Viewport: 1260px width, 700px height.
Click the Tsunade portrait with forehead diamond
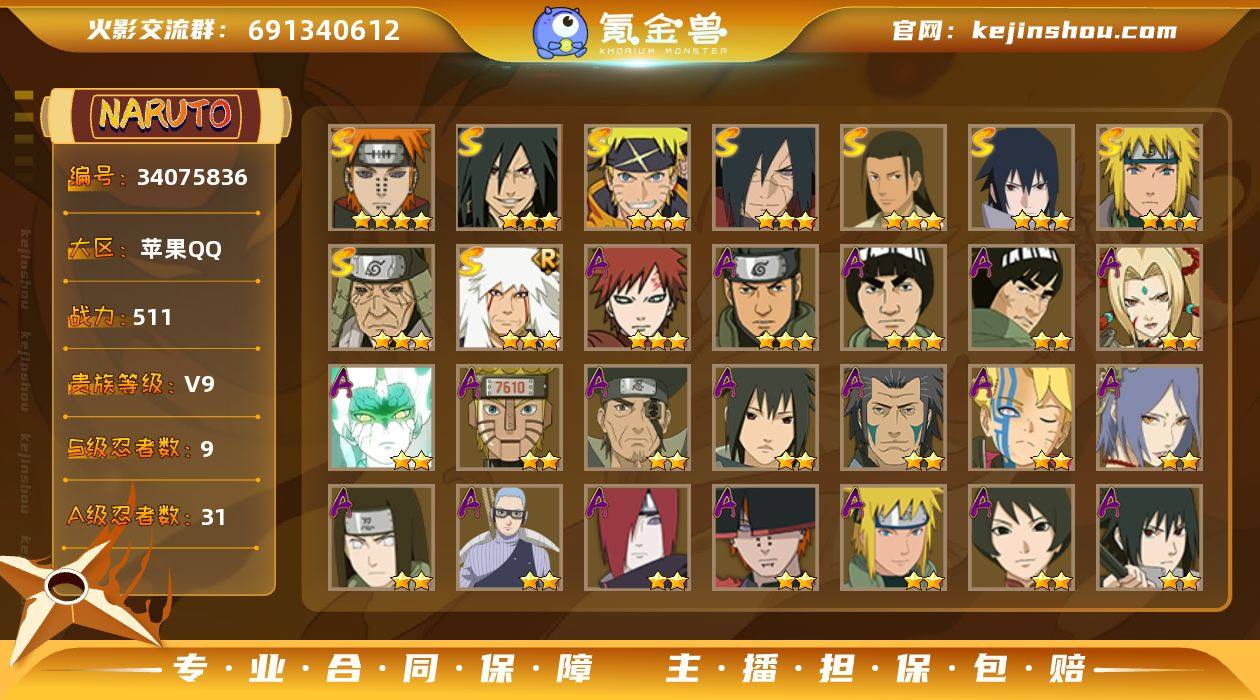tap(1149, 298)
